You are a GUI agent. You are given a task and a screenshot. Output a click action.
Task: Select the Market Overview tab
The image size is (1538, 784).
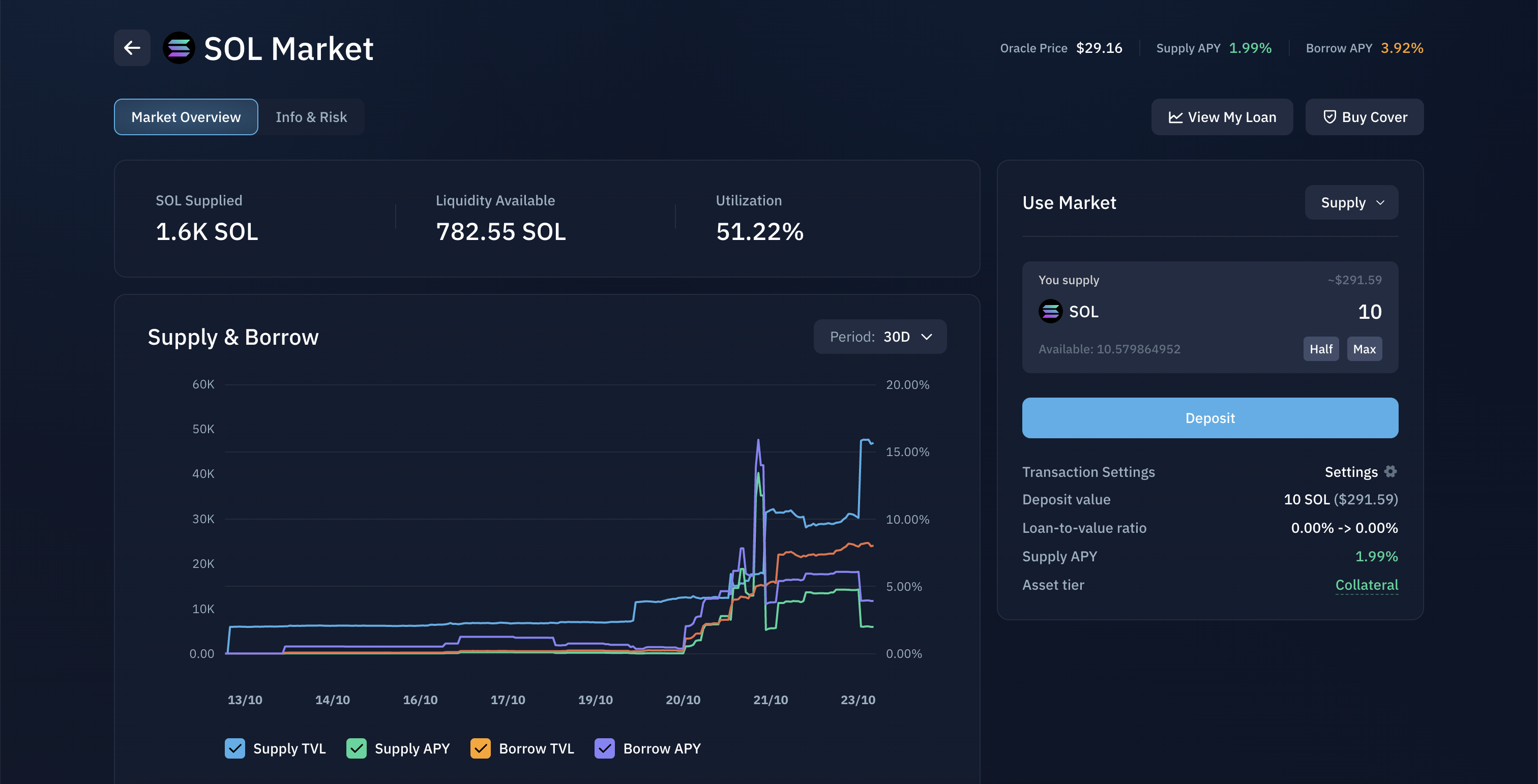[186, 117]
